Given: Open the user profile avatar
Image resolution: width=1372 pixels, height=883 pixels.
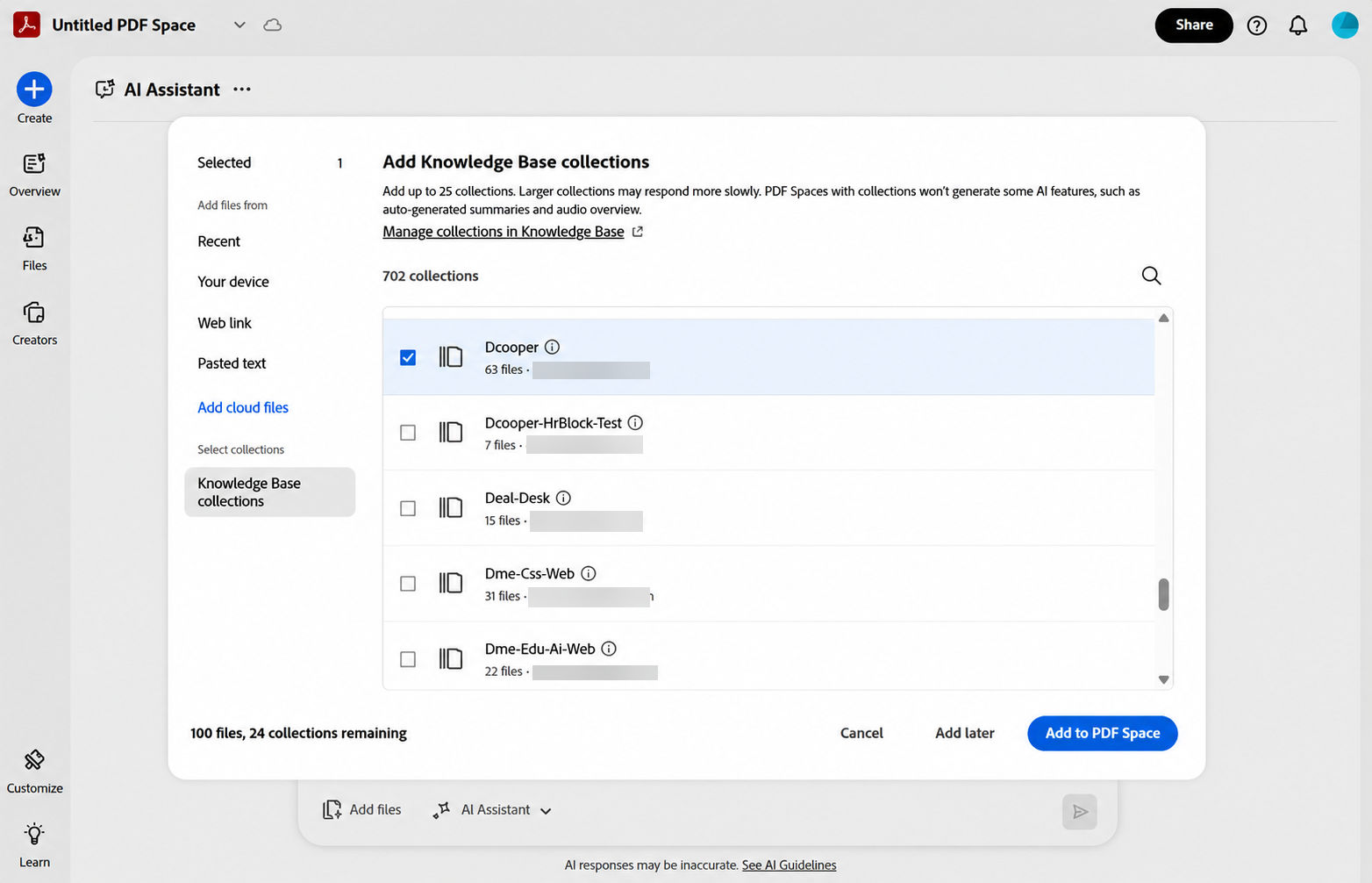Looking at the screenshot, I should click(1345, 25).
